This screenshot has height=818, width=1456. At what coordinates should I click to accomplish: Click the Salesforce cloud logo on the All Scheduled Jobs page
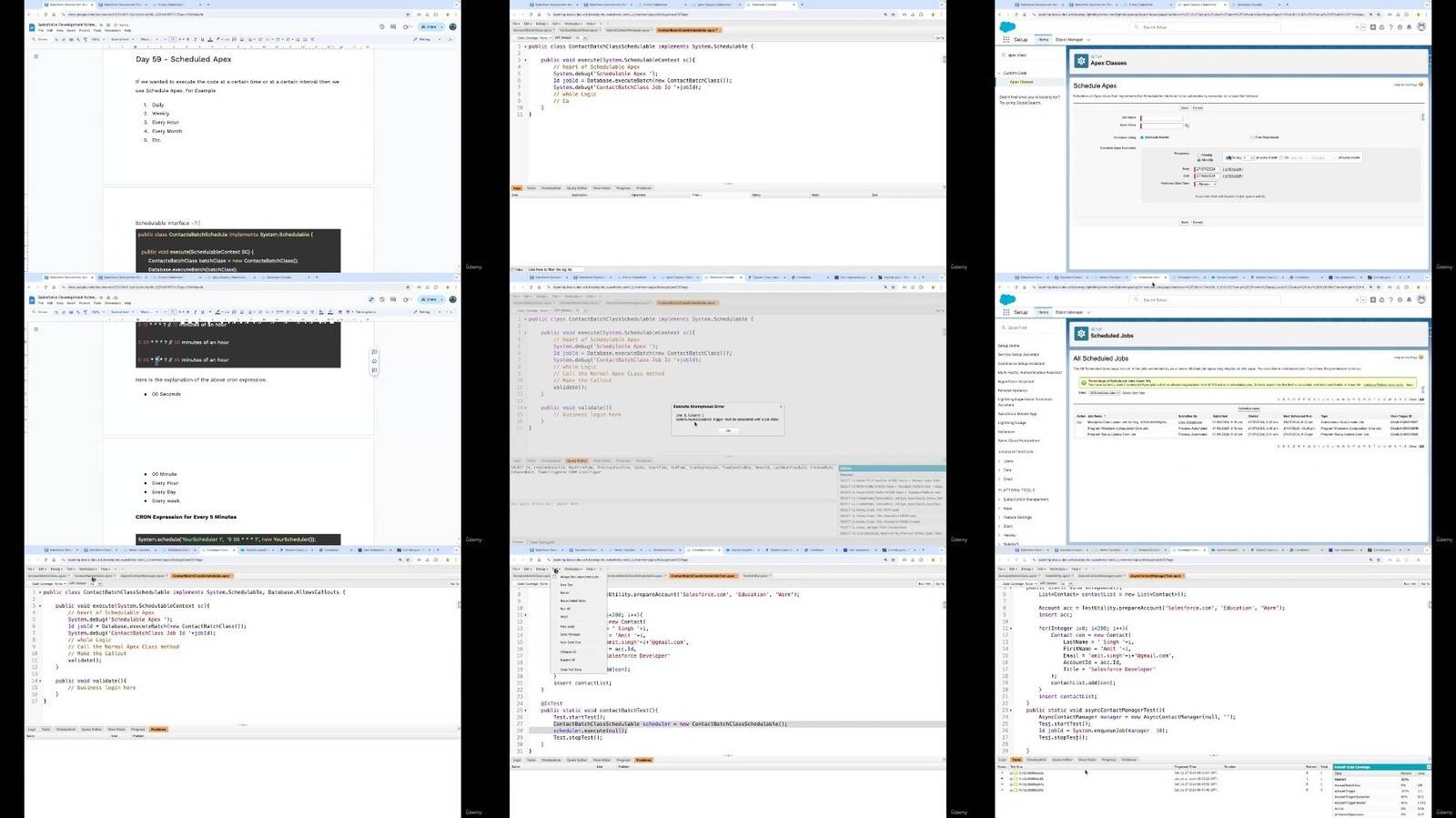coord(1007,299)
